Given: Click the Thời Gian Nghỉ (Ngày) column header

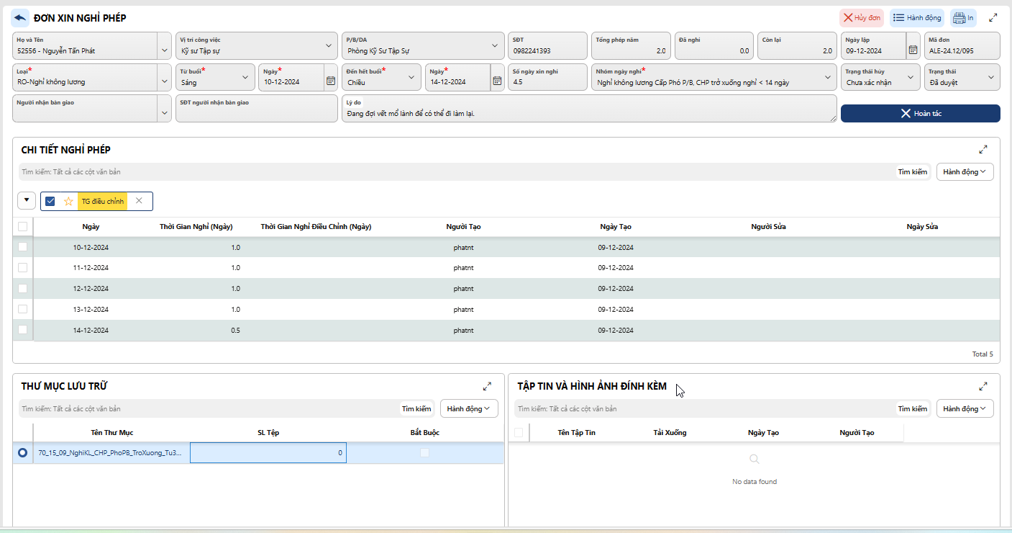Looking at the screenshot, I should coord(196,226).
